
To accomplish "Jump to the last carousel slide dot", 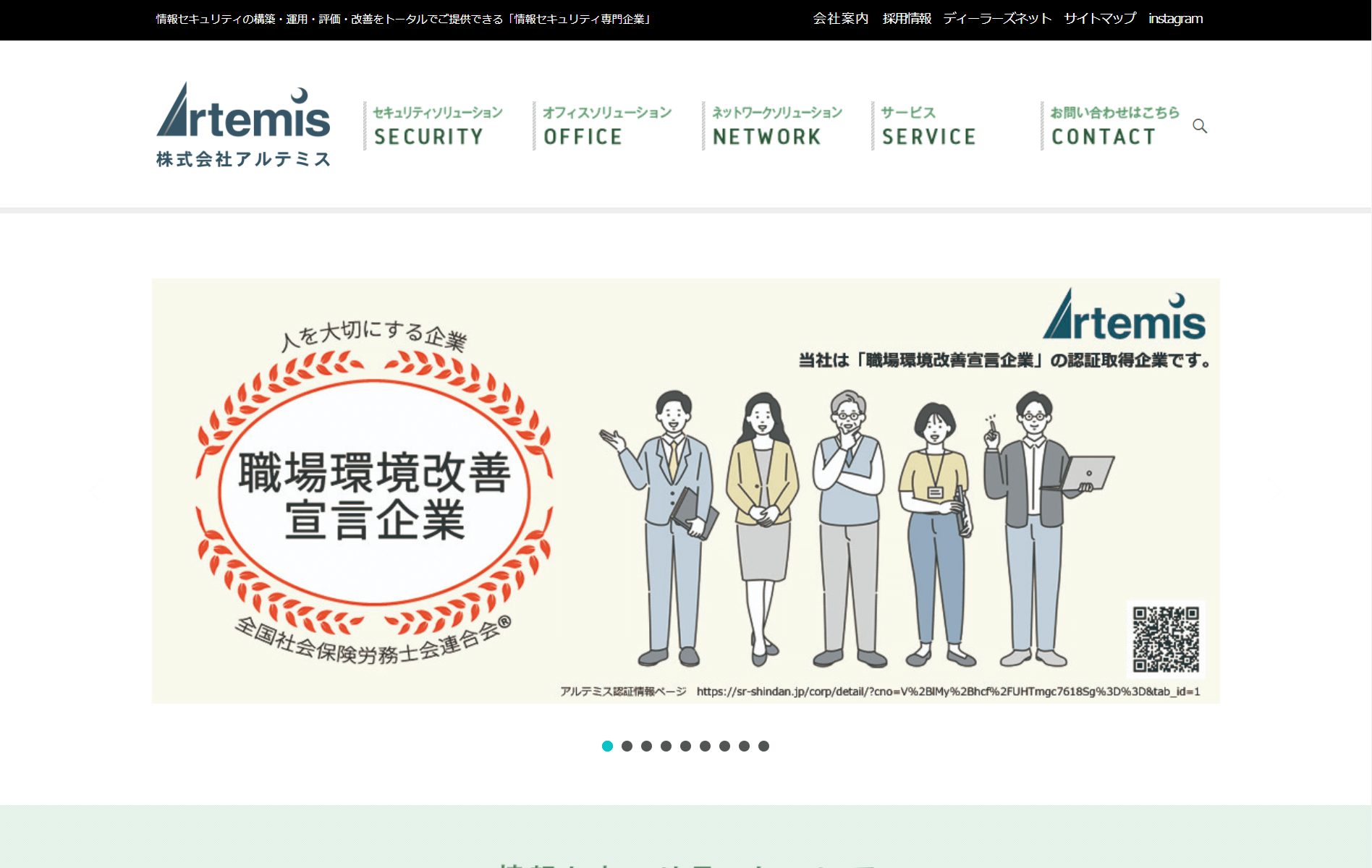I will (x=763, y=746).
